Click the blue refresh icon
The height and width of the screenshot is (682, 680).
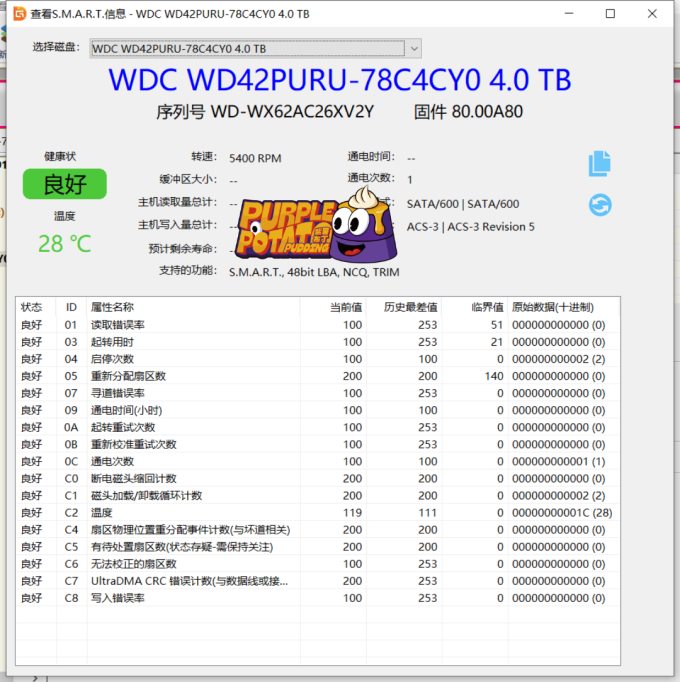pyautogui.click(x=600, y=205)
